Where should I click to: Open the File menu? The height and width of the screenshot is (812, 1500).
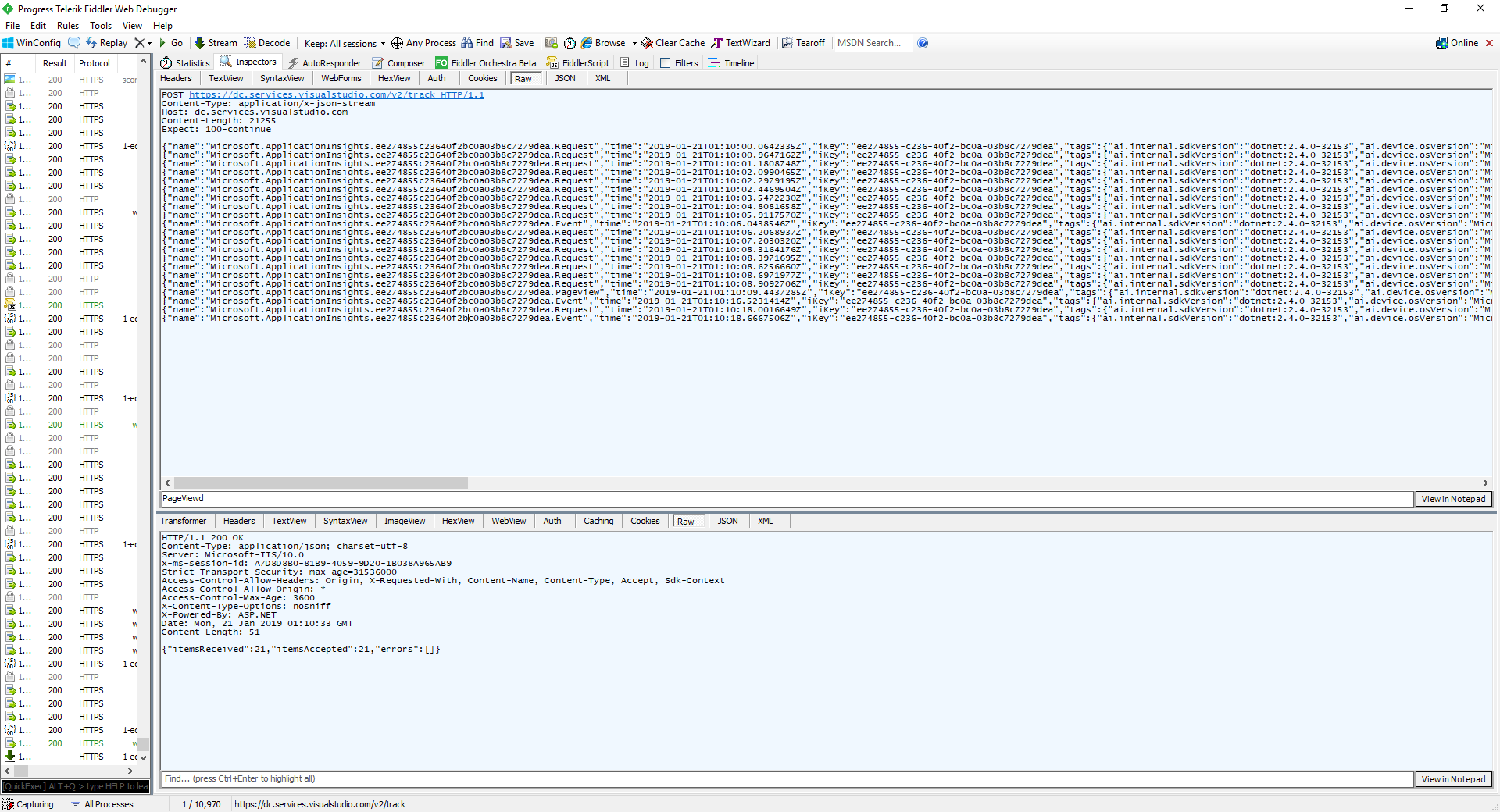click(x=12, y=26)
